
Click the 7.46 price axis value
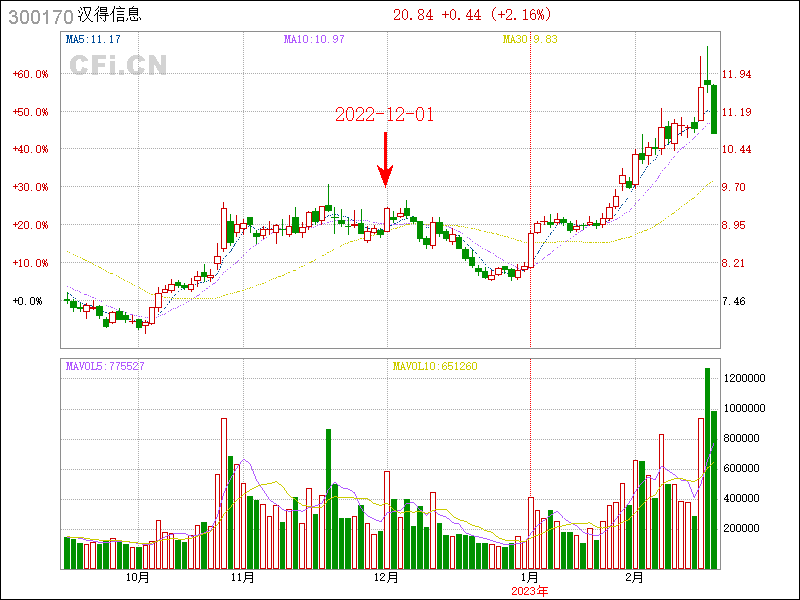point(734,302)
